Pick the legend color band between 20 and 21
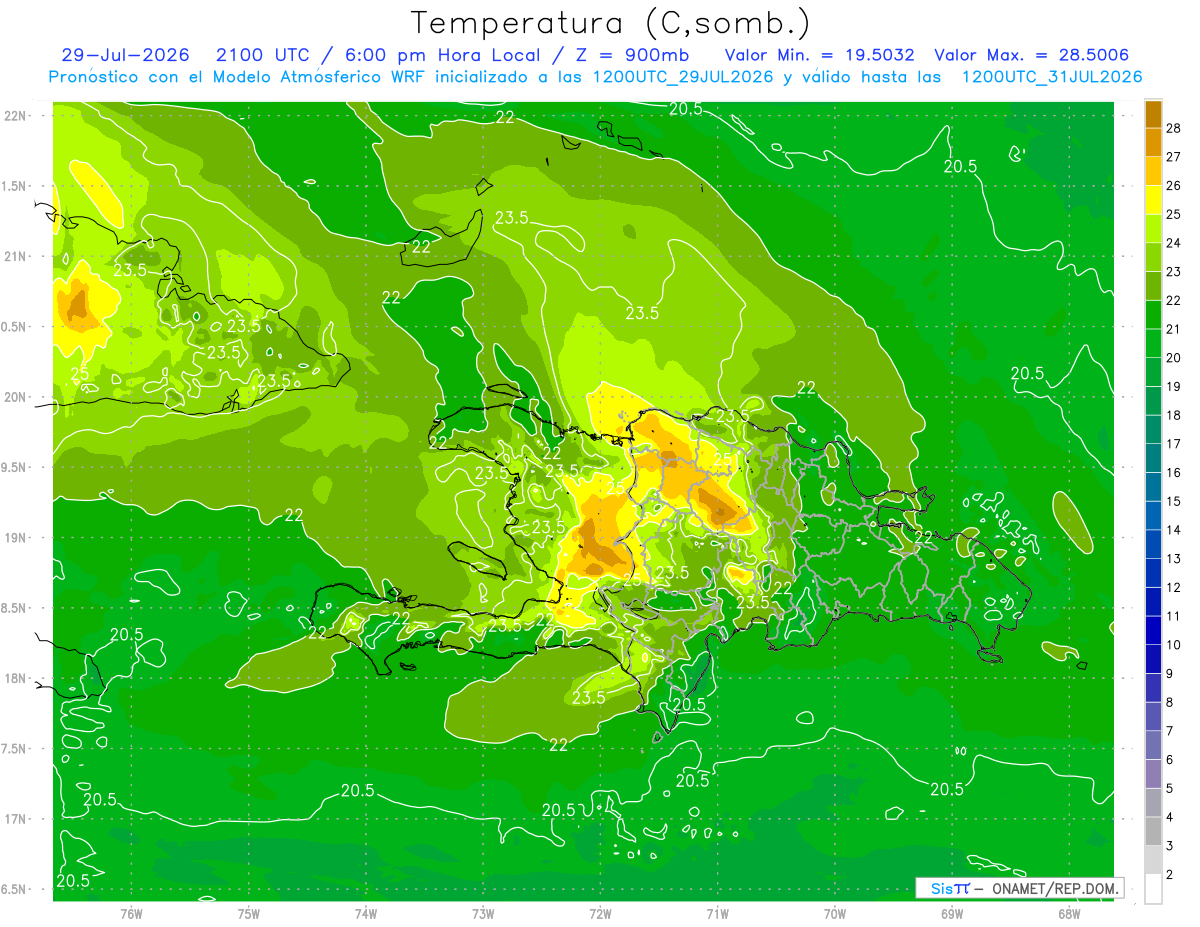 1153,343
